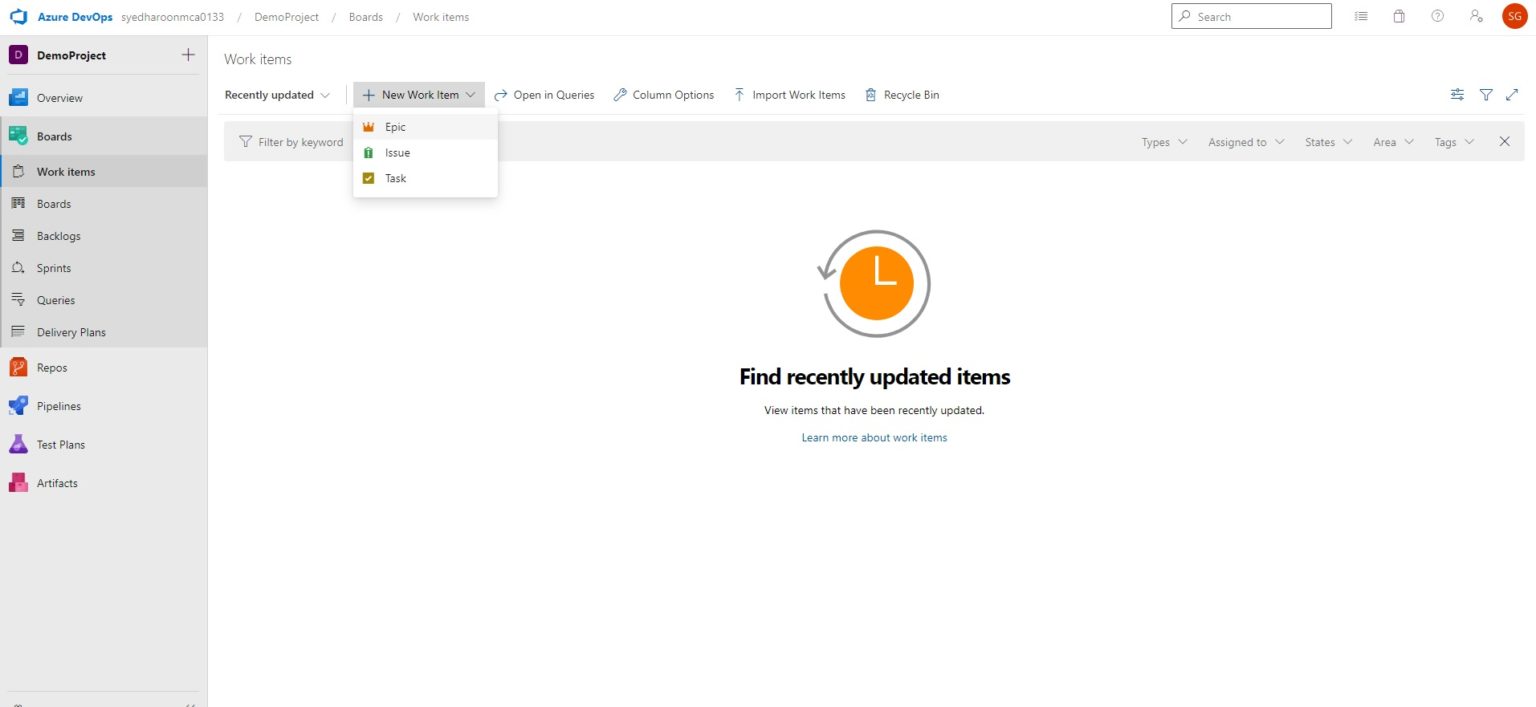The image size is (1536, 707).
Task: Navigate to Artifacts
Action: (57, 483)
